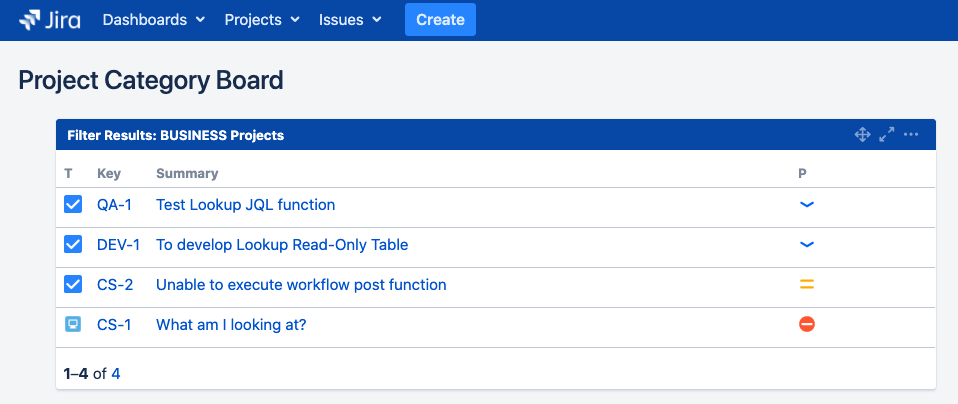Open 'Unable to execute workflow post function' issue
The image size is (958, 404).
(x=301, y=285)
